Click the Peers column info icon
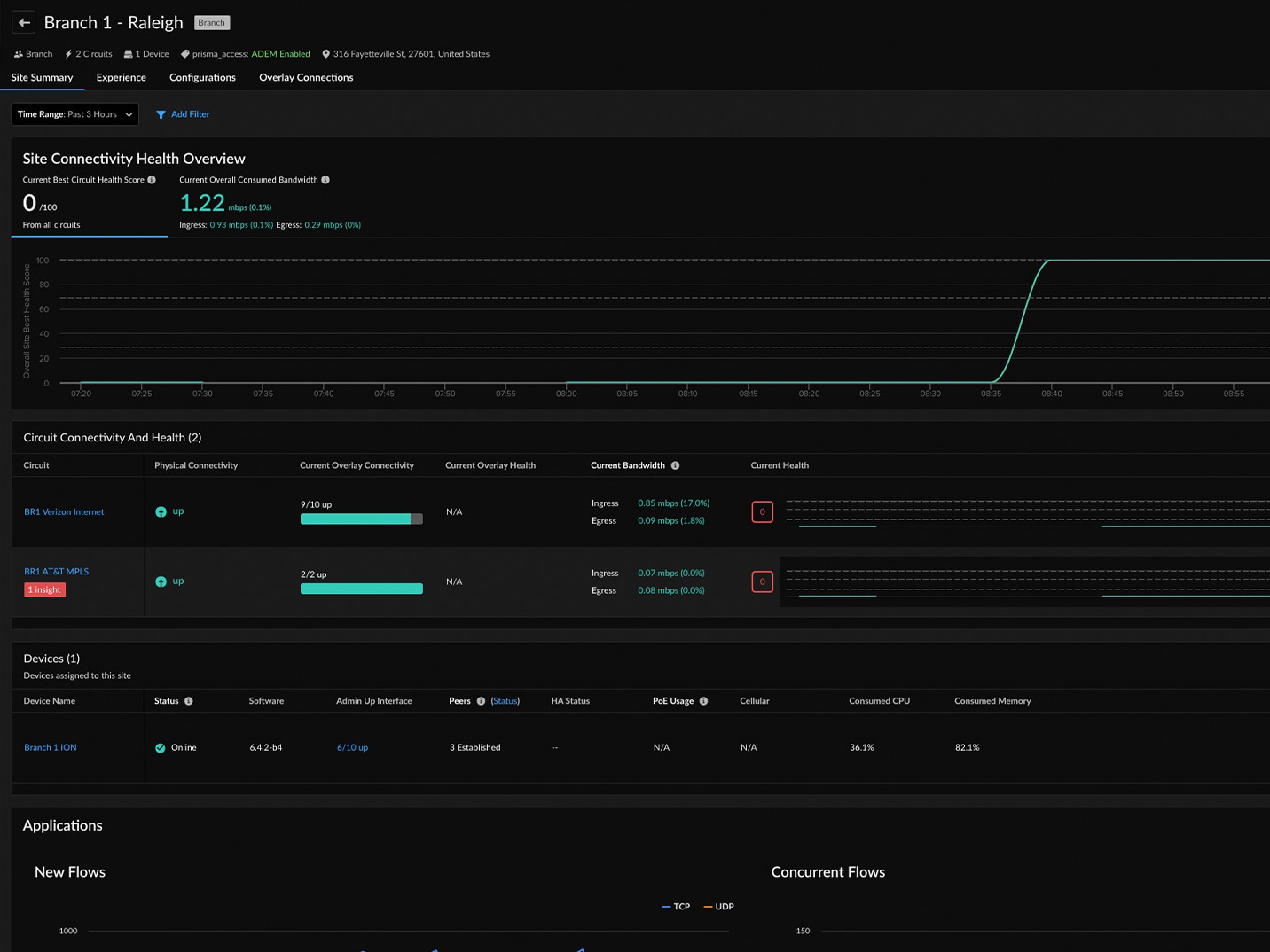1270x952 pixels. tap(481, 701)
